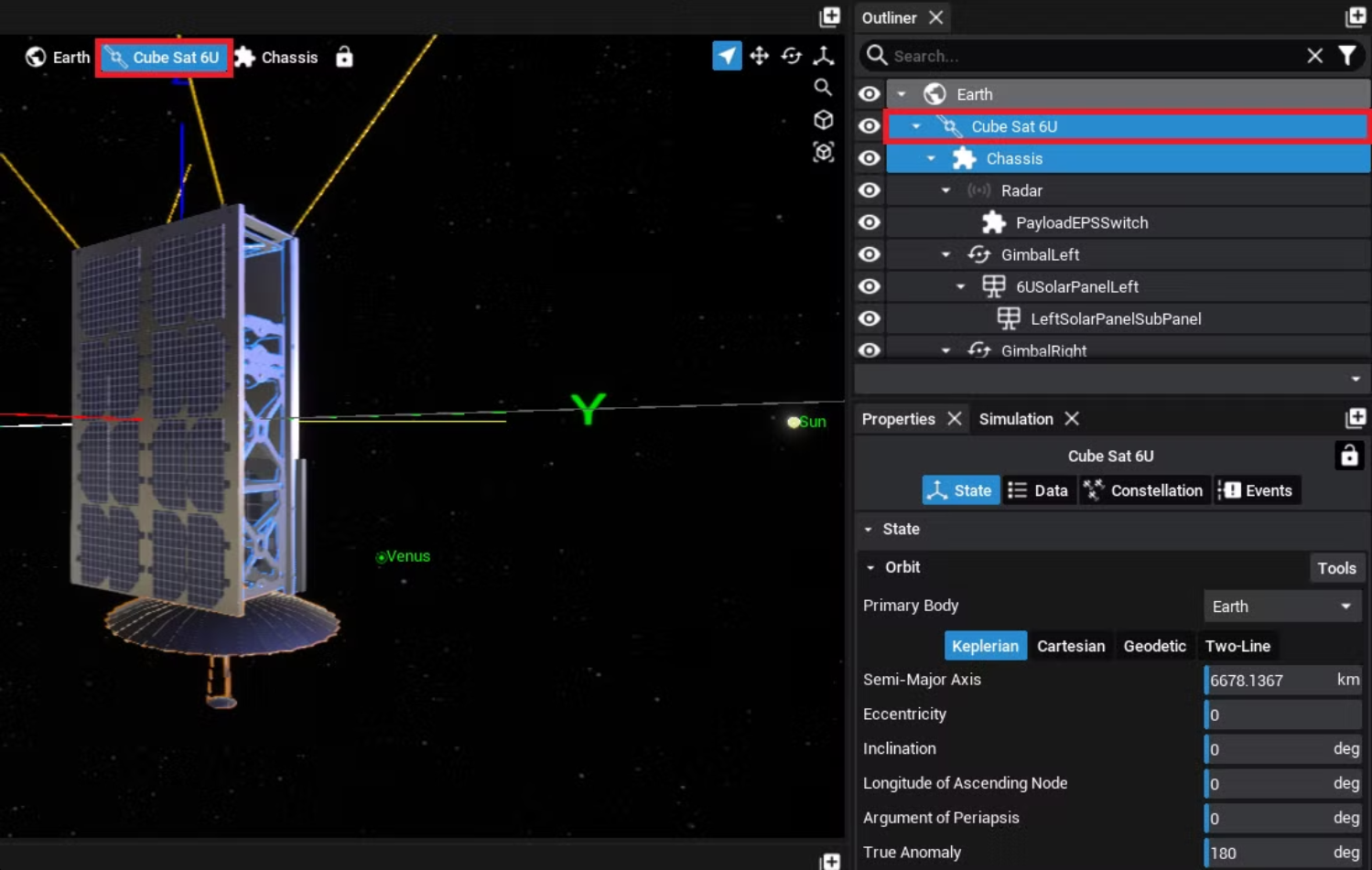This screenshot has height=870, width=1372.
Task: Open the Events tab
Action: pyautogui.click(x=1257, y=490)
